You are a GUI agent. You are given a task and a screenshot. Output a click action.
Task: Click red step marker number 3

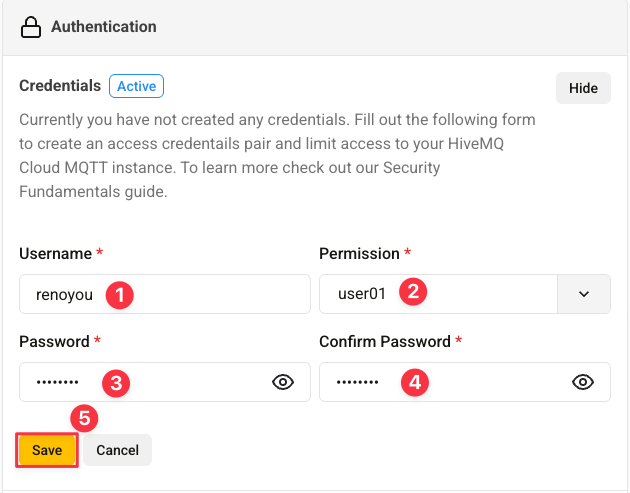tap(116, 382)
